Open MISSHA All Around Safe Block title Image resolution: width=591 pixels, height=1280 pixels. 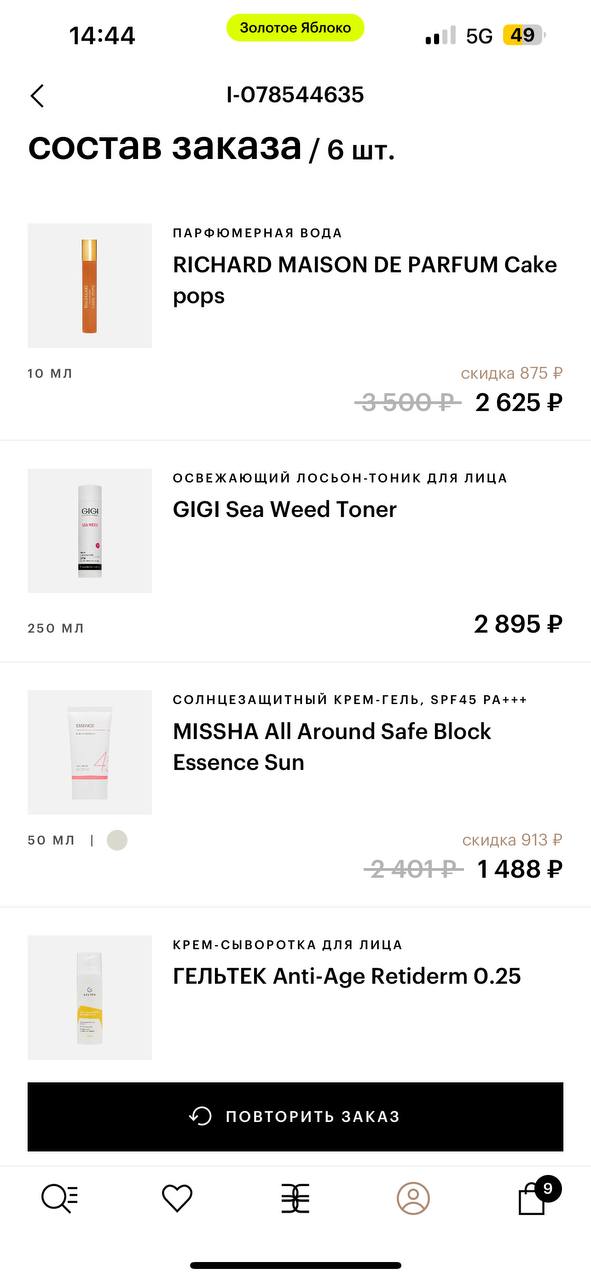[332, 746]
